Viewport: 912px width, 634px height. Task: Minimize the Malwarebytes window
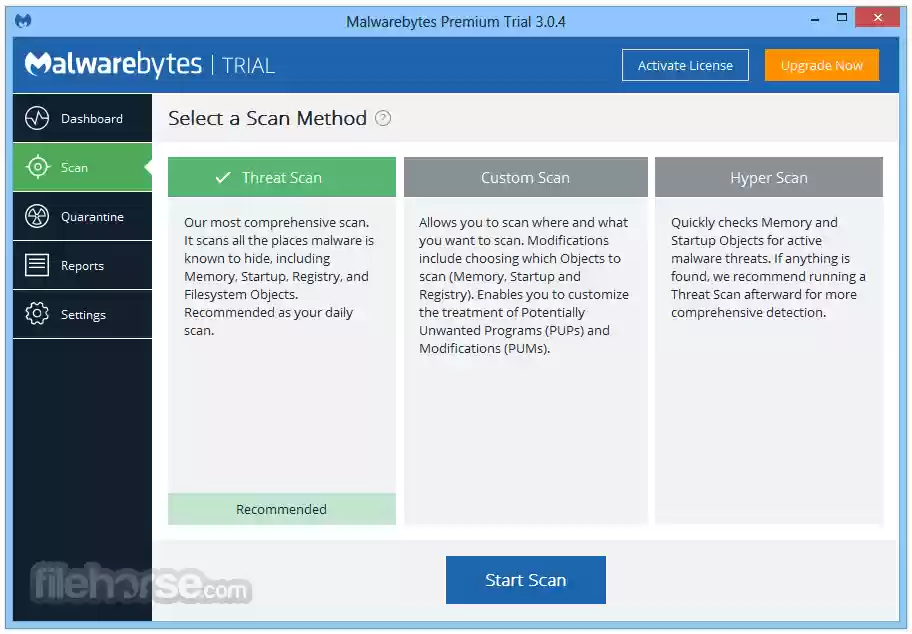[x=816, y=17]
